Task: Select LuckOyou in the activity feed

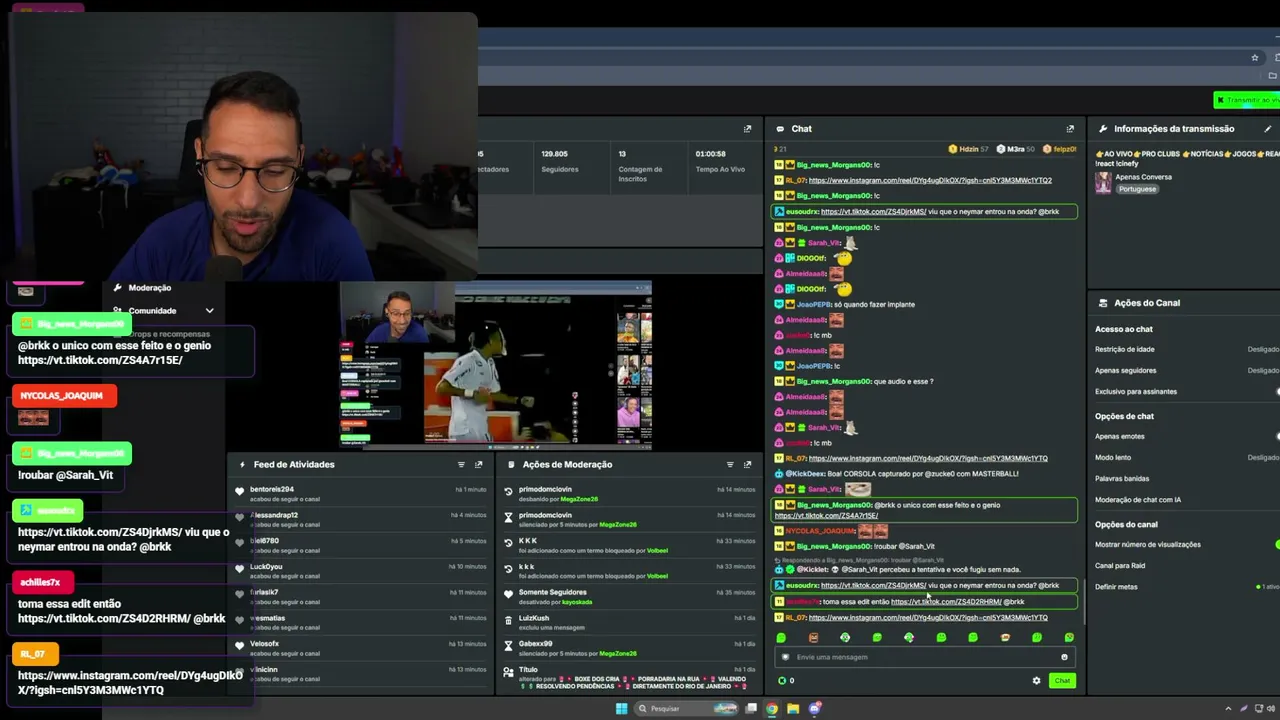Action: (x=362, y=571)
